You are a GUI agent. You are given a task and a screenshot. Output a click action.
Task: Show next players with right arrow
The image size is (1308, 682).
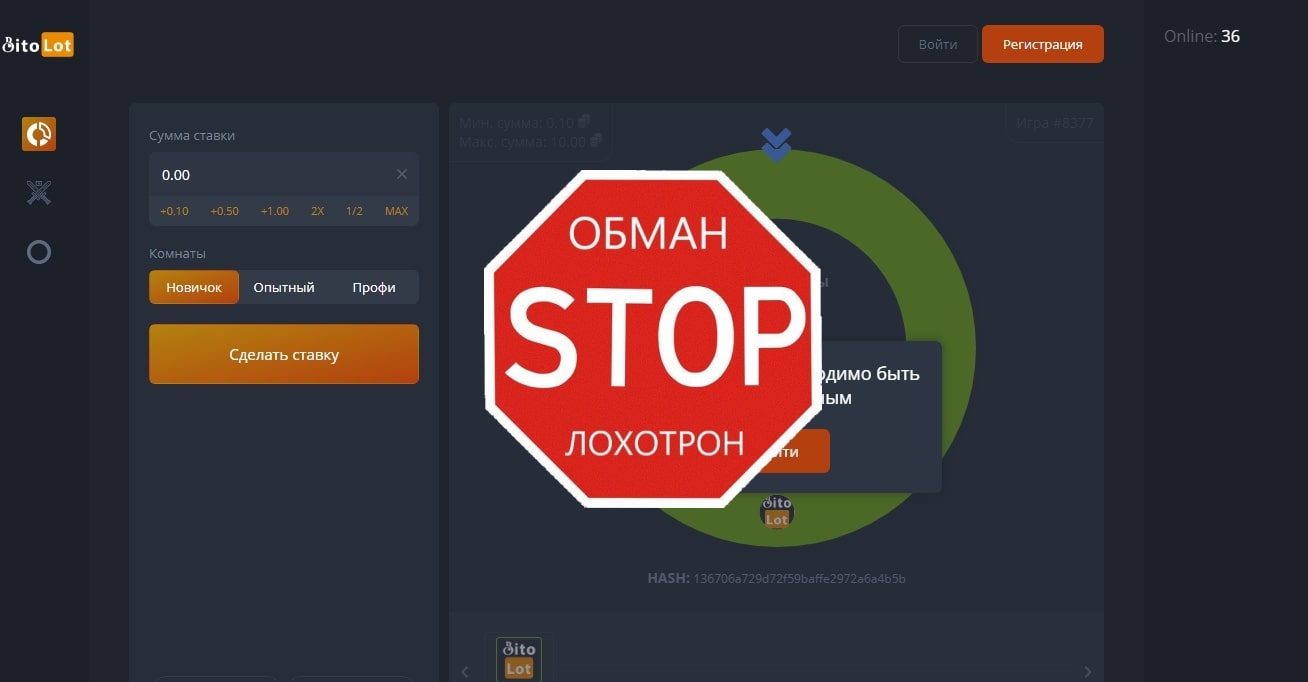tap(1088, 672)
